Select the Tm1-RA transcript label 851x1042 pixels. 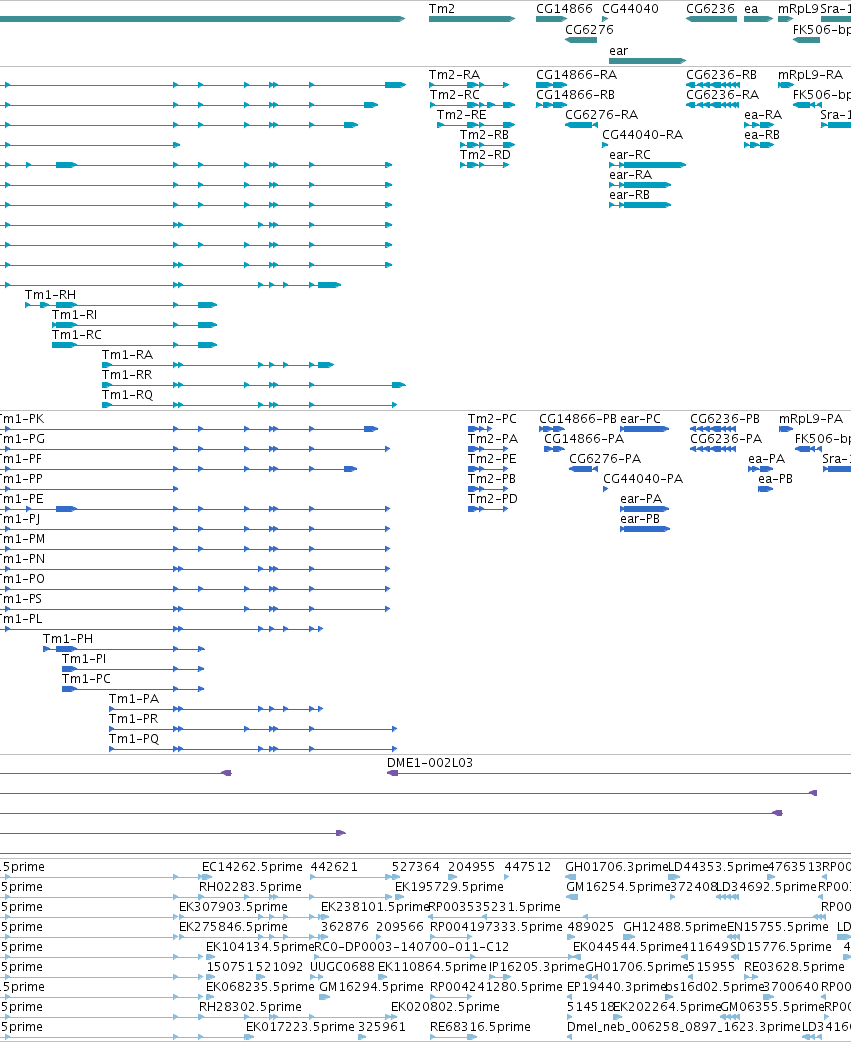(128, 355)
